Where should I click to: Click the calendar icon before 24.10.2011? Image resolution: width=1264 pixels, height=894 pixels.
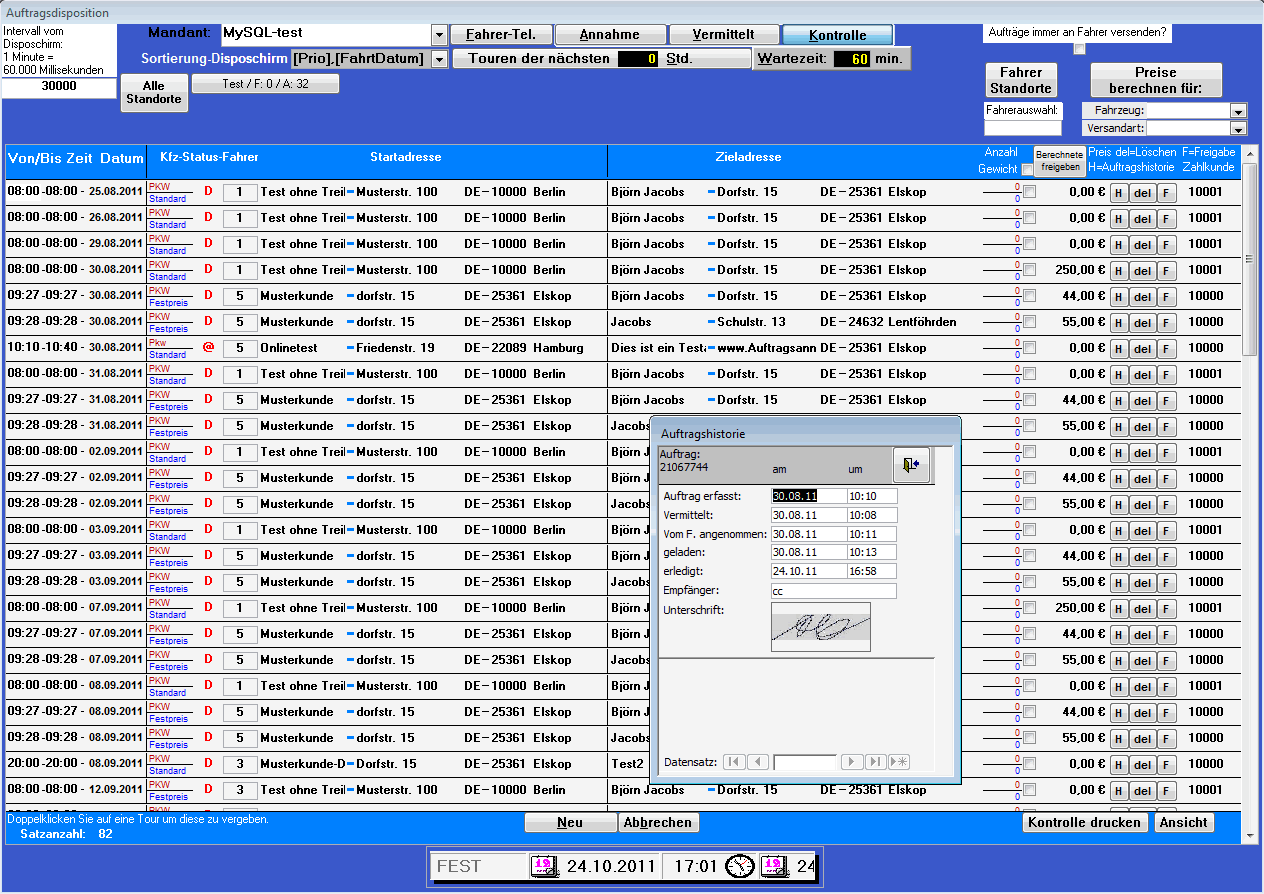[544, 865]
